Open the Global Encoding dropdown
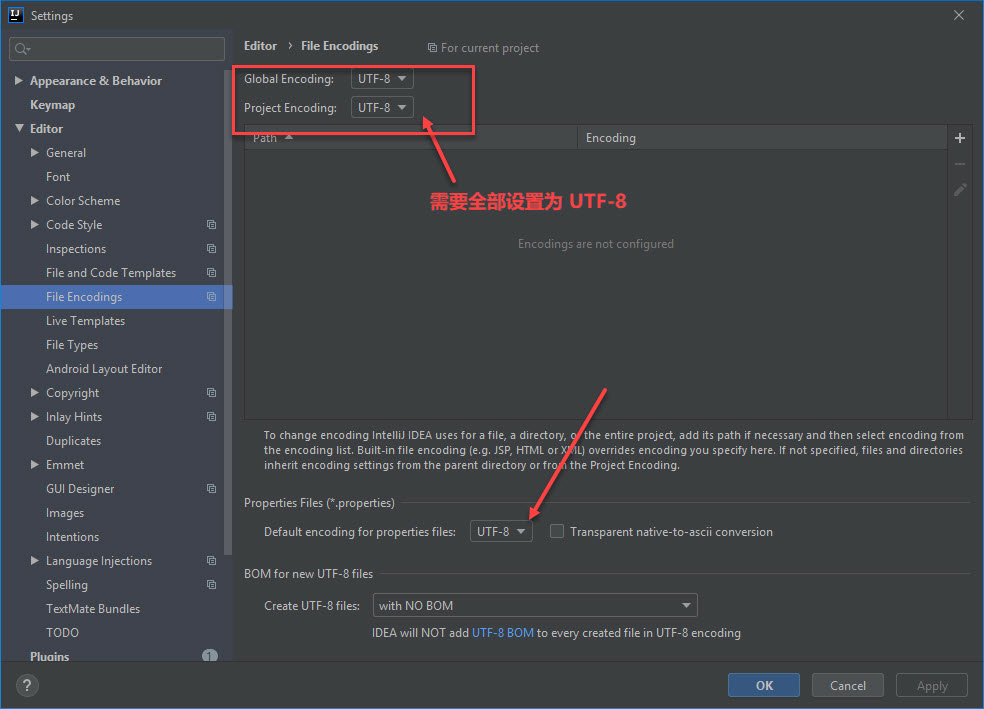This screenshot has height=709, width=984. click(x=382, y=78)
